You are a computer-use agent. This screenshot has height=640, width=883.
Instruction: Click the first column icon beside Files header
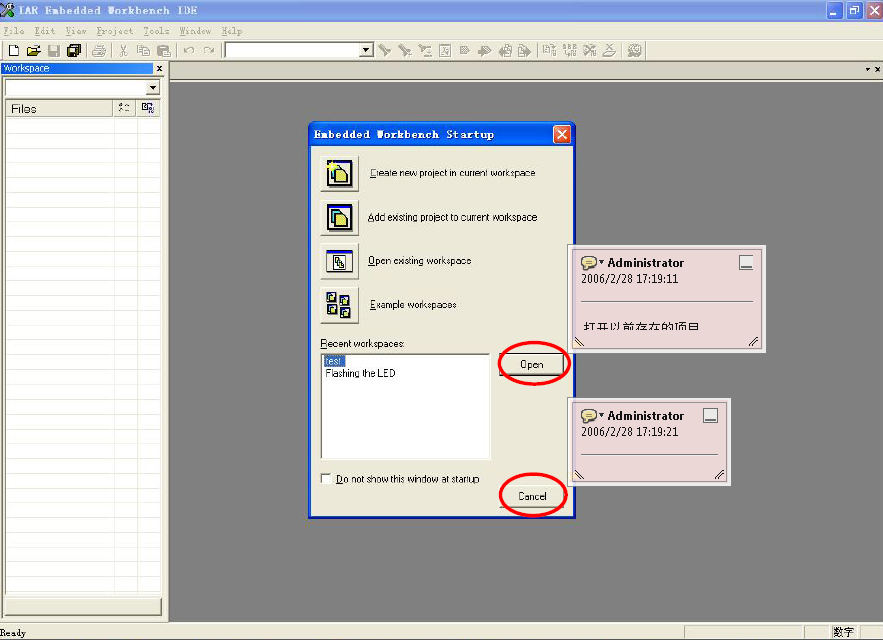(x=124, y=108)
